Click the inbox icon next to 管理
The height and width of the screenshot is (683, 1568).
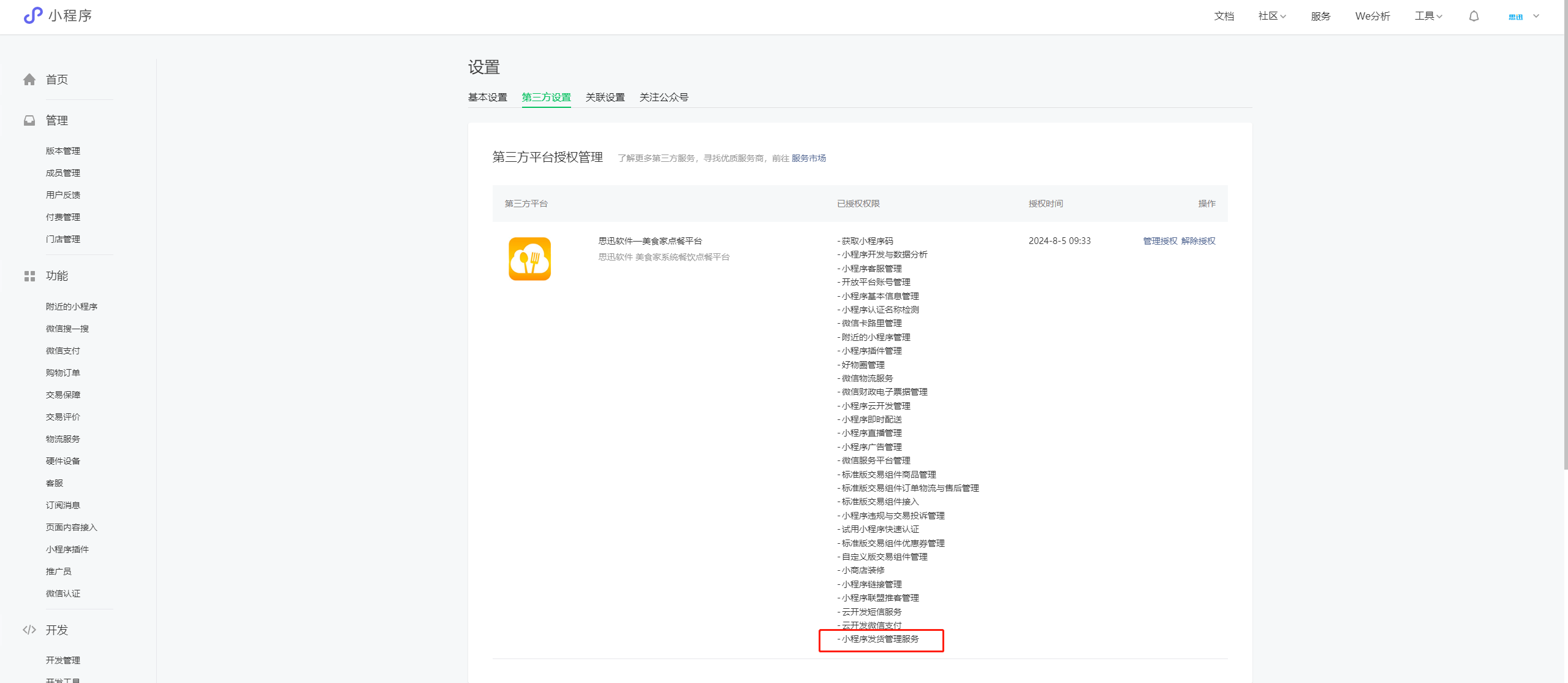pos(29,121)
